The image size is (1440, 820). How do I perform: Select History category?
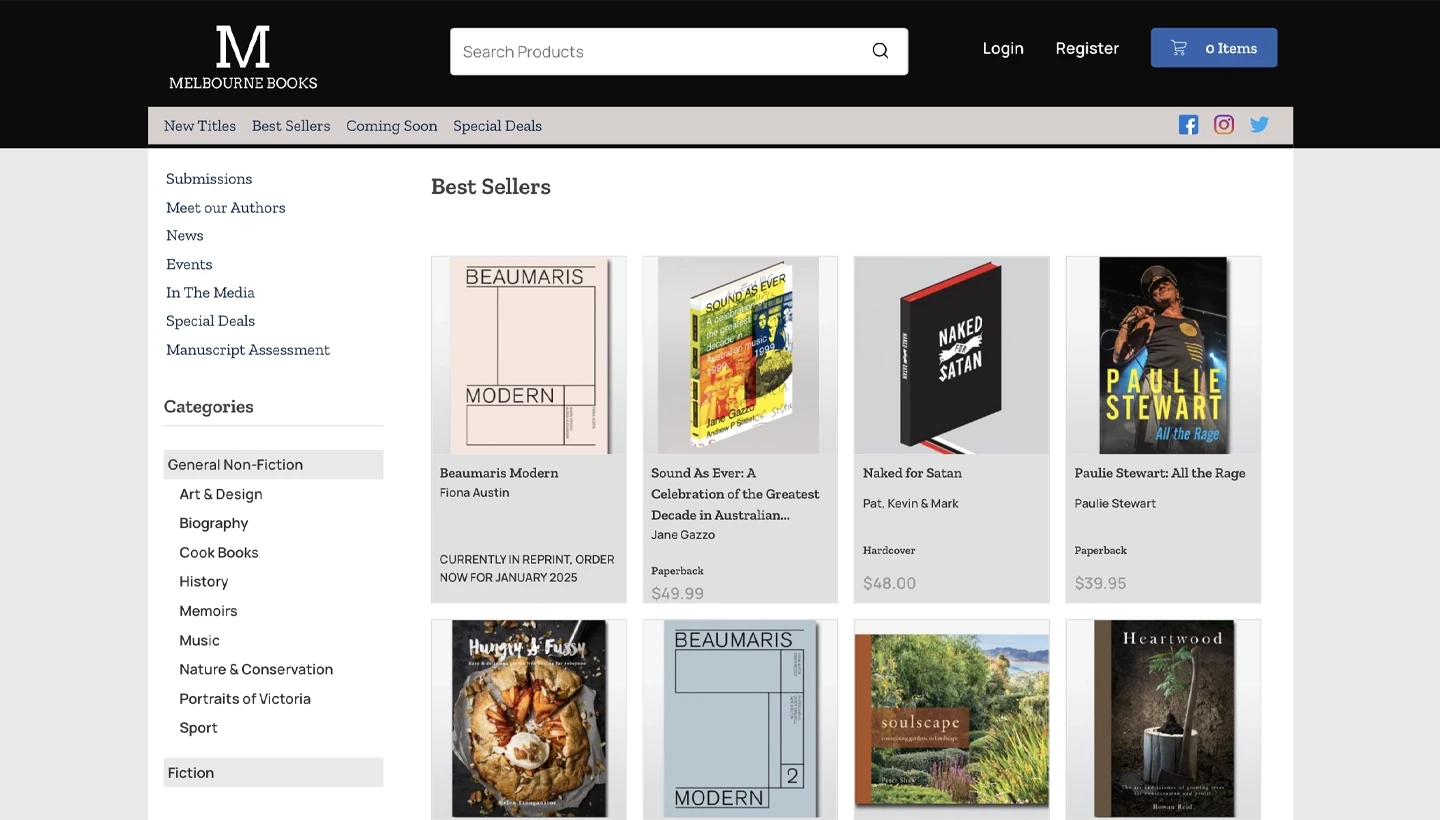click(204, 581)
